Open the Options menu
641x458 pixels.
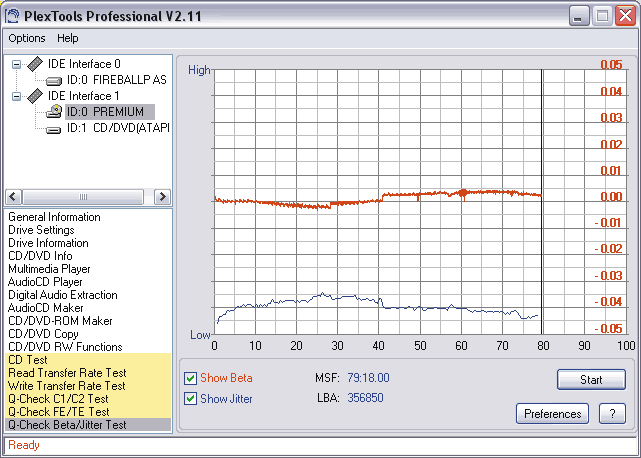(27, 38)
